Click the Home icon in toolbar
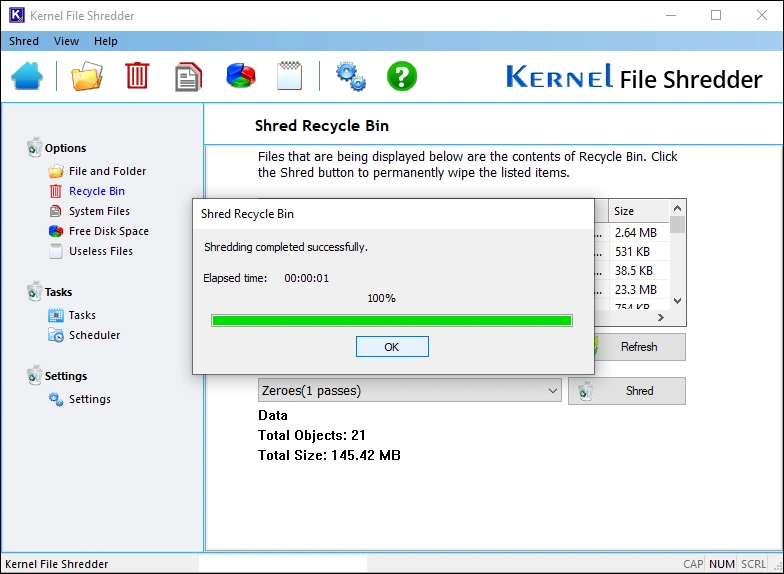Screen dimensions: 784x574 [x=27, y=76]
